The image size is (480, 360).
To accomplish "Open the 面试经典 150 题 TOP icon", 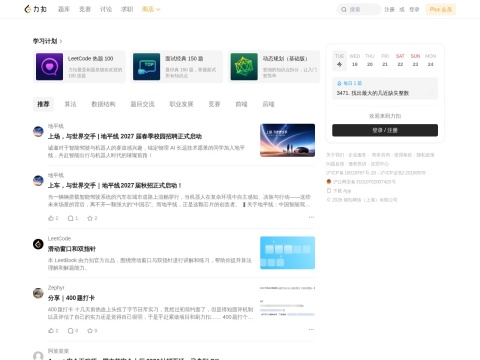I will coord(147,67).
